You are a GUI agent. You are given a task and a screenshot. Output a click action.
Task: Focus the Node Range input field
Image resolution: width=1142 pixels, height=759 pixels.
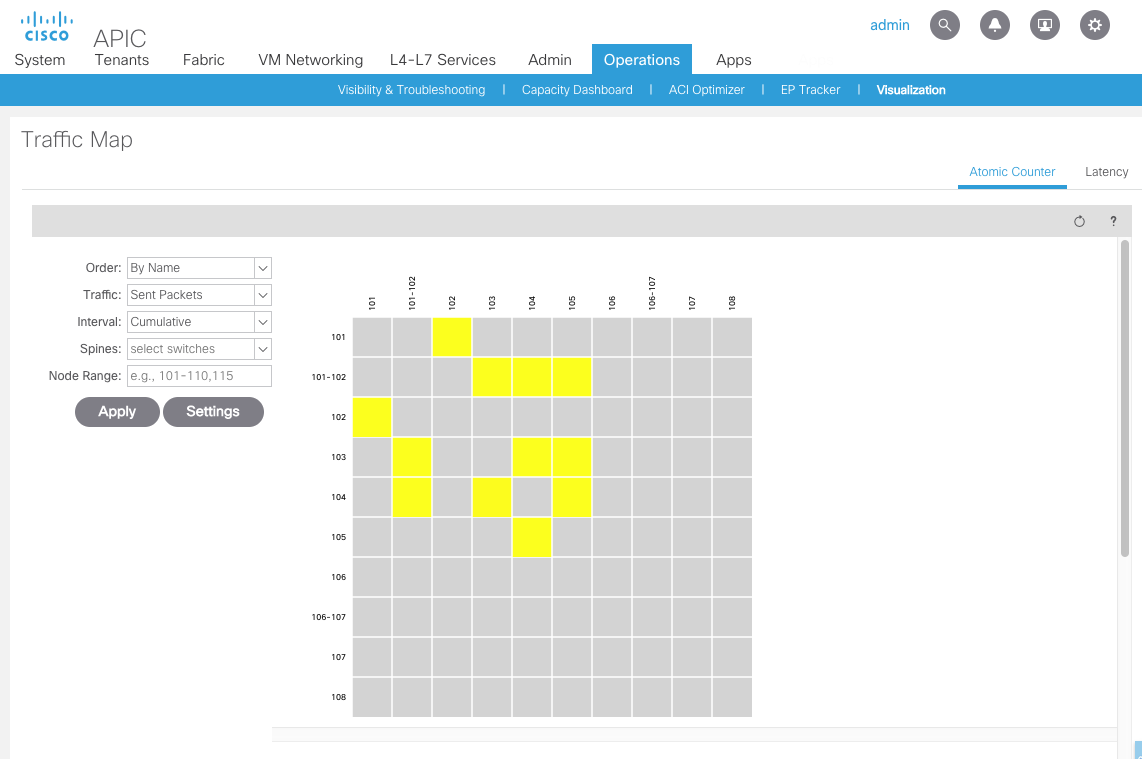point(199,376)
